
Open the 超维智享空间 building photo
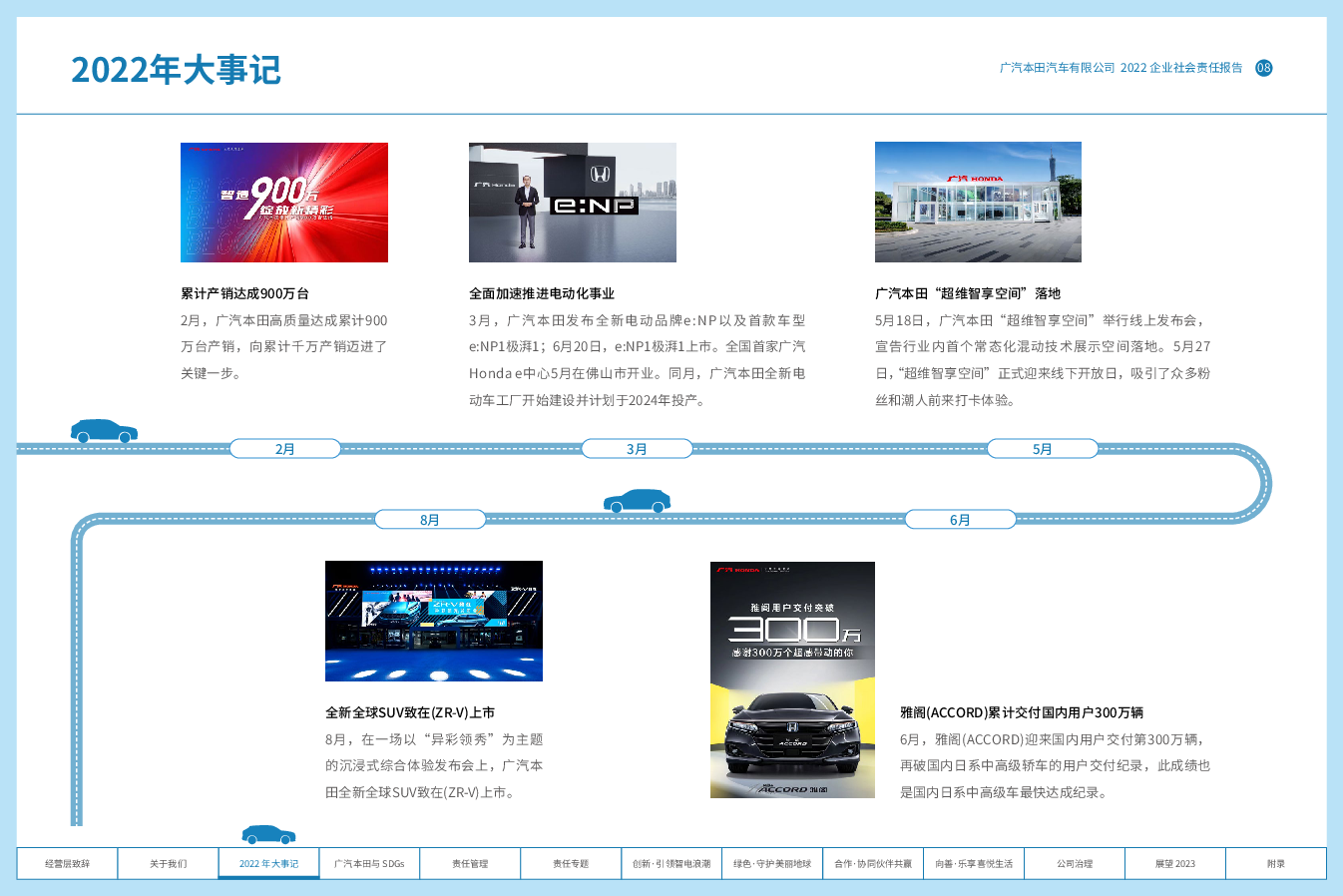pyautogui.click(x=978, y=202)
